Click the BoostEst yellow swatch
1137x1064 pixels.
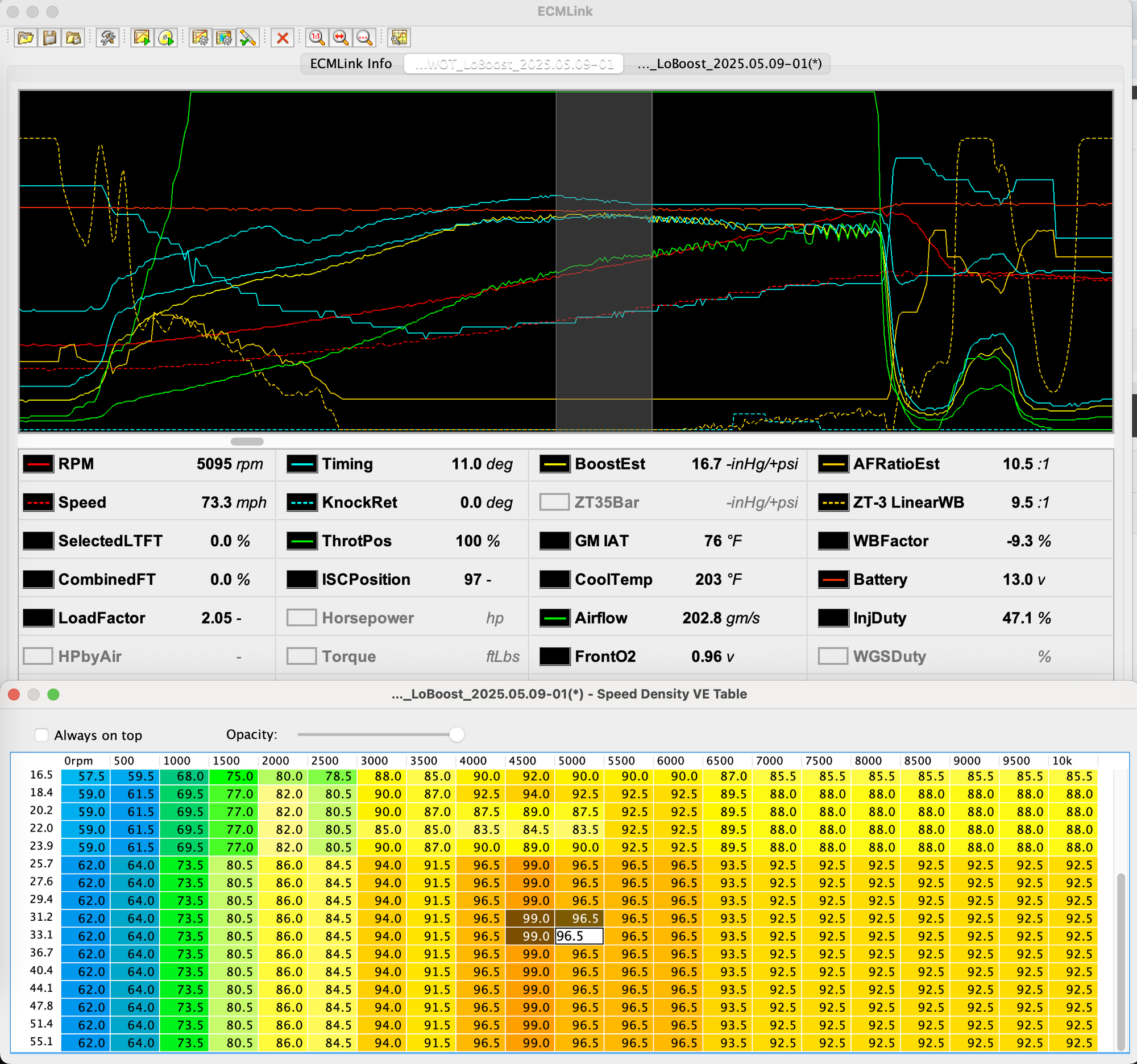(x=554, y=464)
